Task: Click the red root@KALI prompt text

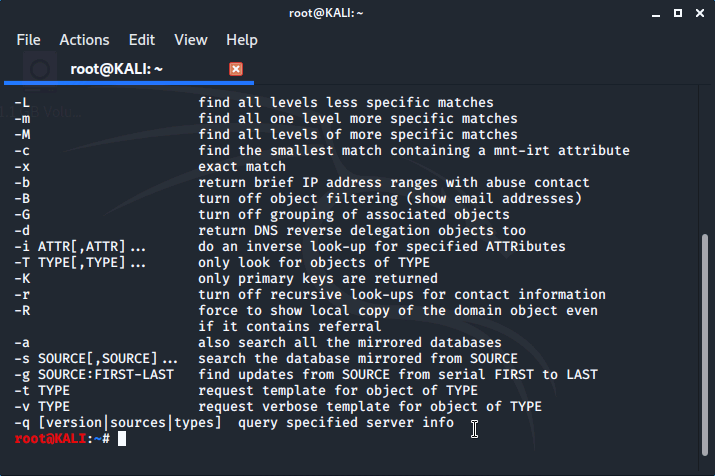Action: [x=51, y=439]
